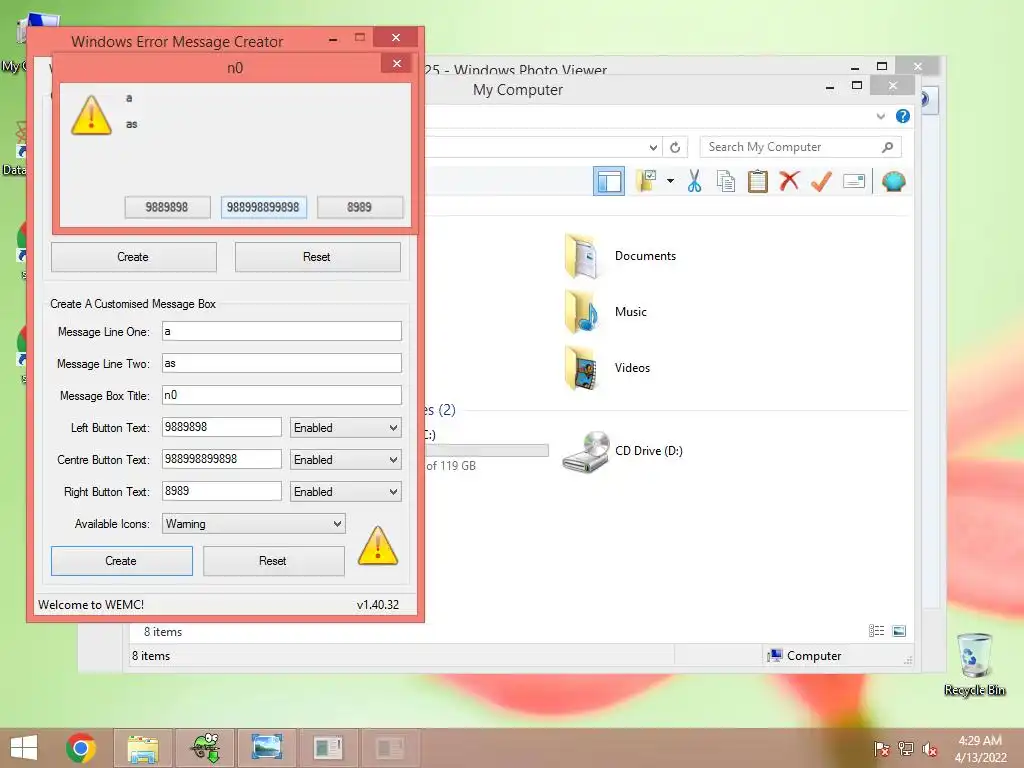
Task: Maximize the My Computer window
Action: [857, 86]
